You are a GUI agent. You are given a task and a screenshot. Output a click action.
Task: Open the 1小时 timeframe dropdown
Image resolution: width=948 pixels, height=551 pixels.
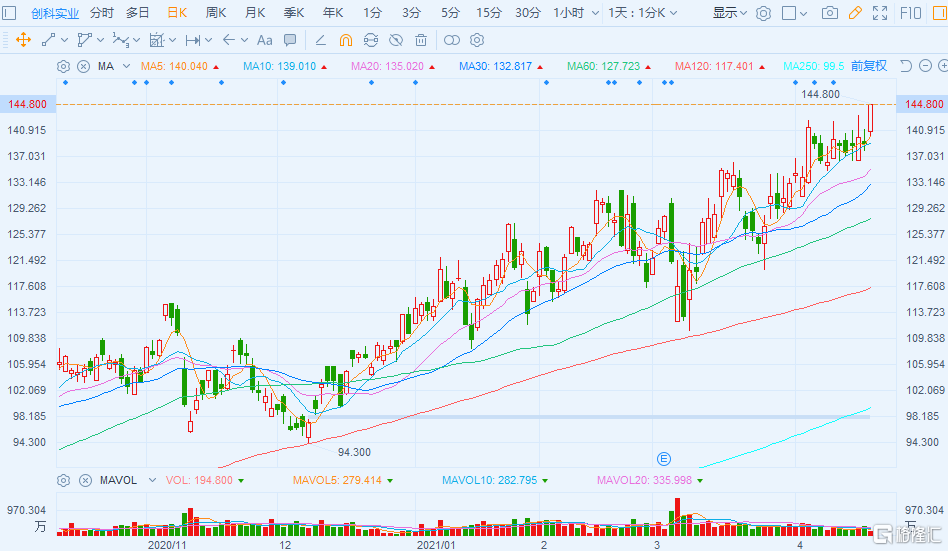click(577, 13)
